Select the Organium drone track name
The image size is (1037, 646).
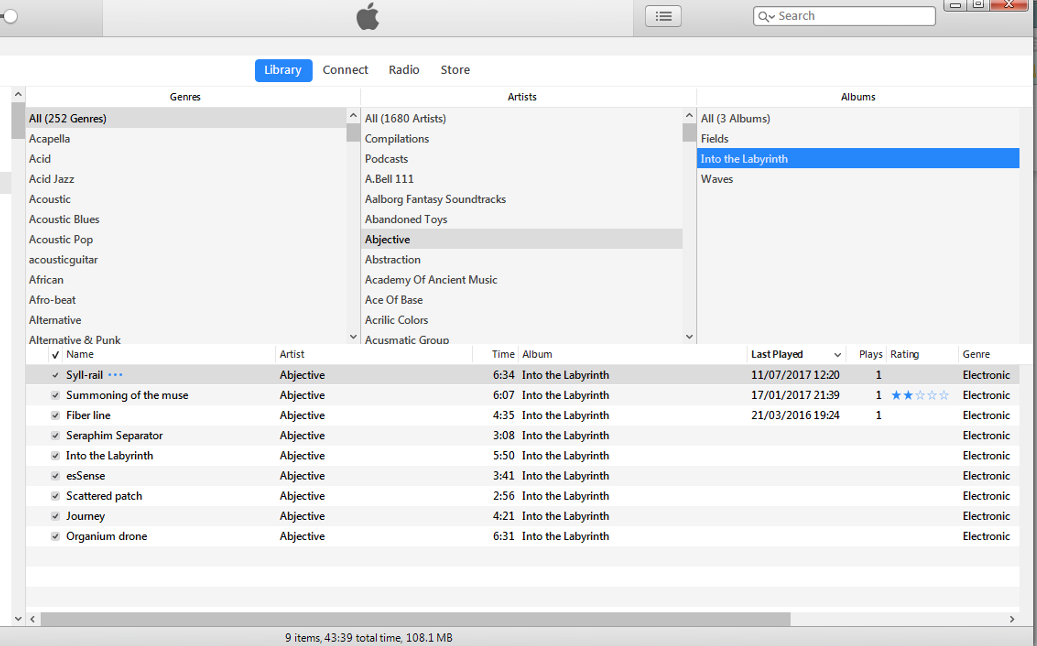[x=106, y=536]
